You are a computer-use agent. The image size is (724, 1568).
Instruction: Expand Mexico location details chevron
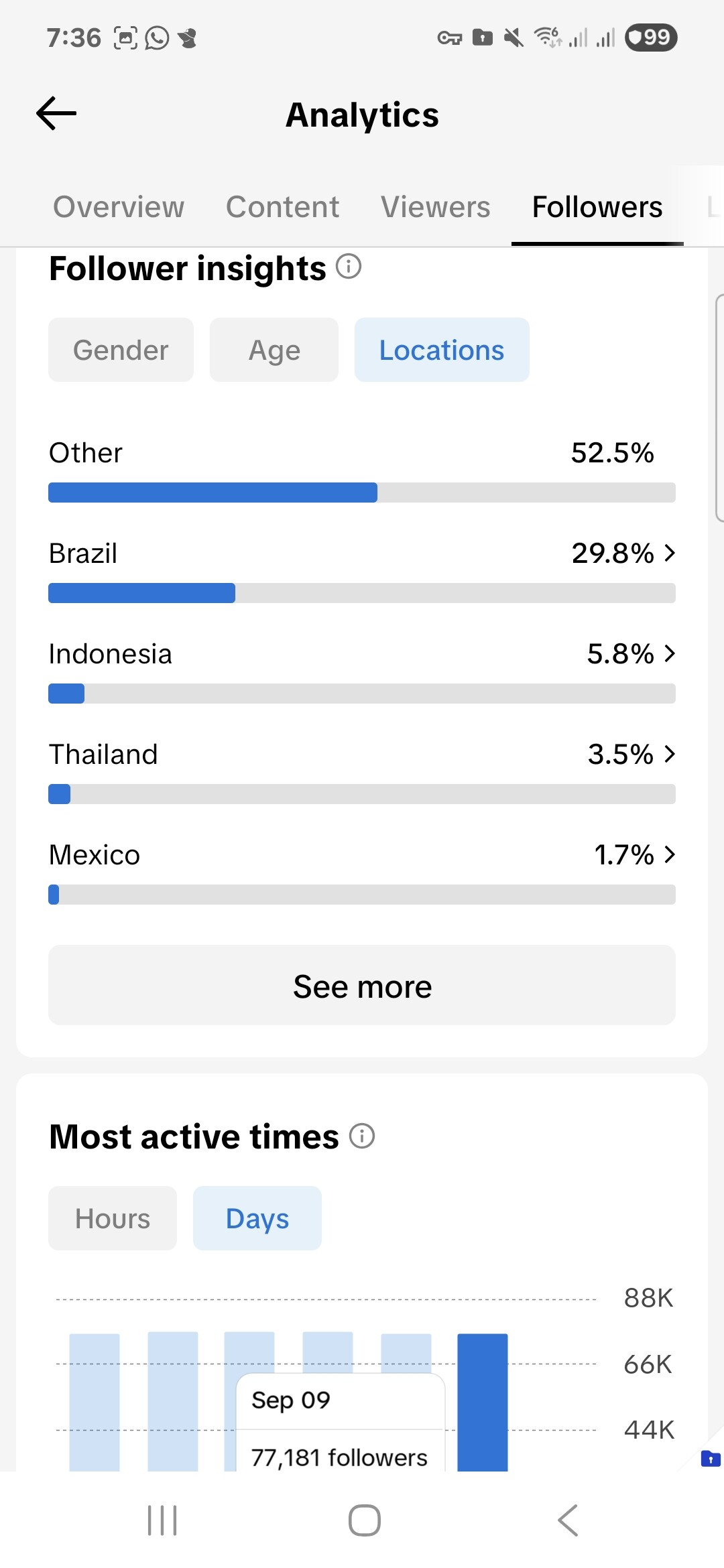[x=669, y=855]
